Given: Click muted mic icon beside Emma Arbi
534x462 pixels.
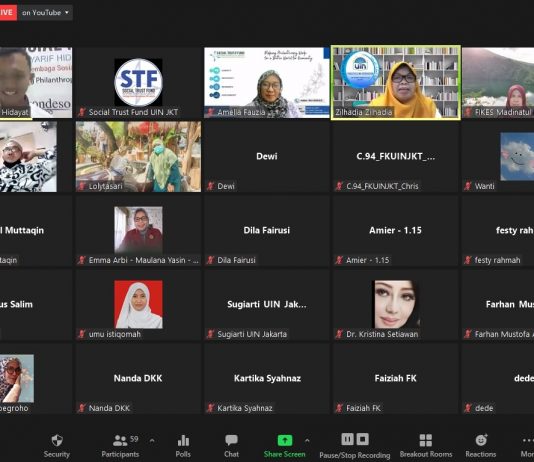Looking at the screenshot, I should (x=82, y=260).
